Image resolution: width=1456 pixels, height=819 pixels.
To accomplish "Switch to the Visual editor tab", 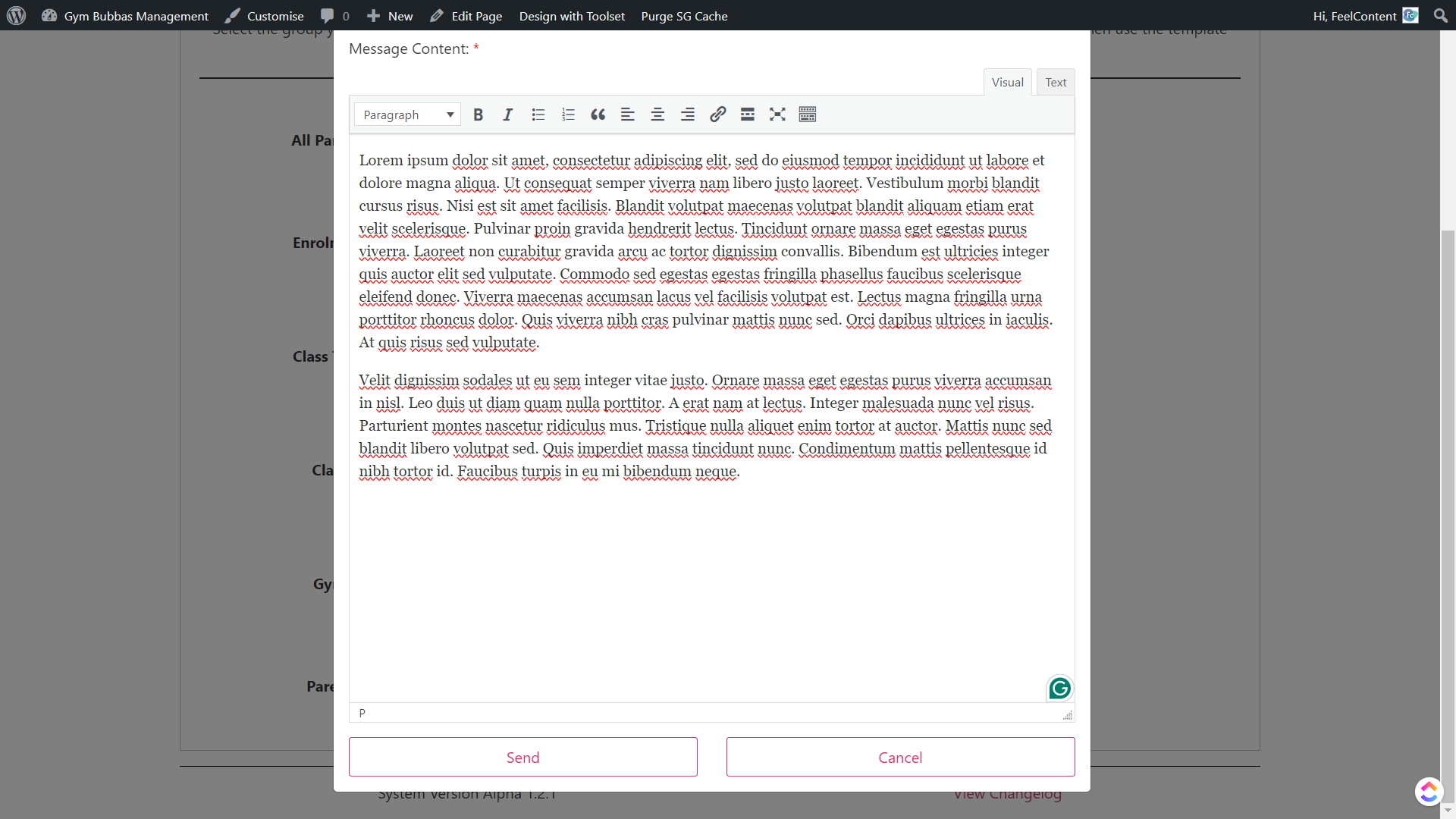I will [1007, 82].
